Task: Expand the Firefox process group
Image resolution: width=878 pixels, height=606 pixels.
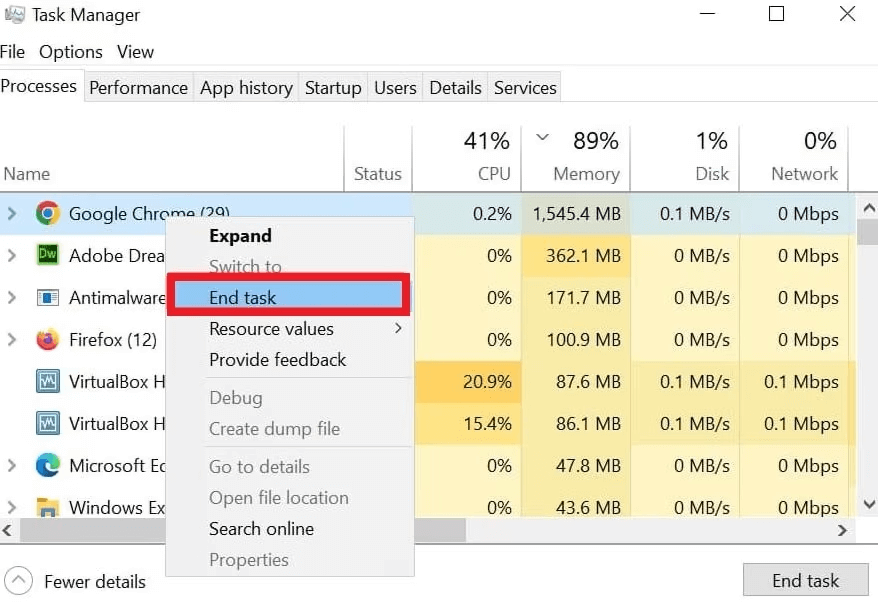Action: tap(12, 340)
